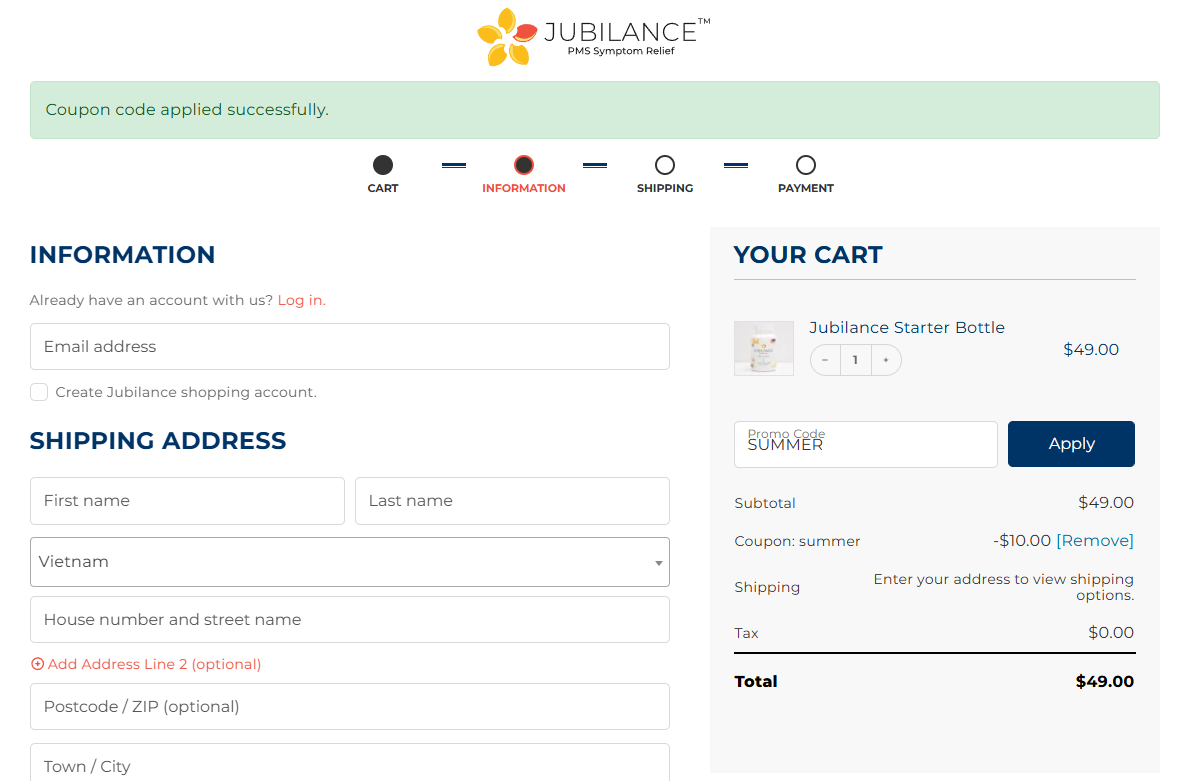This screenshot has width=1201, height=781.
Task: Click the plus icon beside Add Address Line 2
Action: pos(38,664)
